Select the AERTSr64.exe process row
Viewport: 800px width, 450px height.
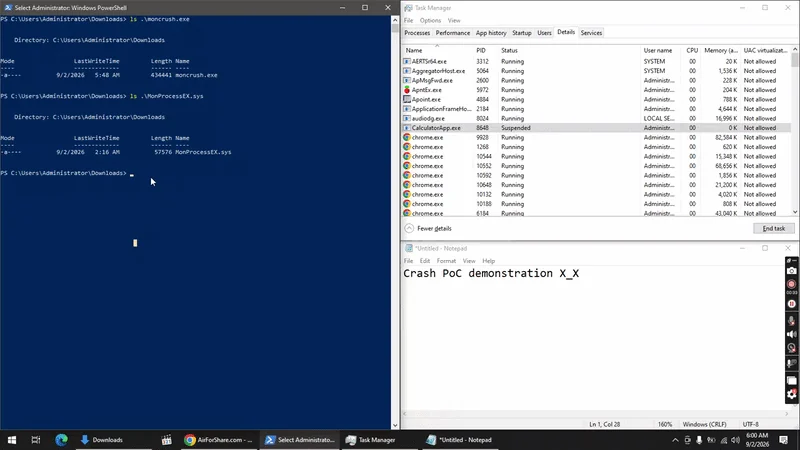596,61
